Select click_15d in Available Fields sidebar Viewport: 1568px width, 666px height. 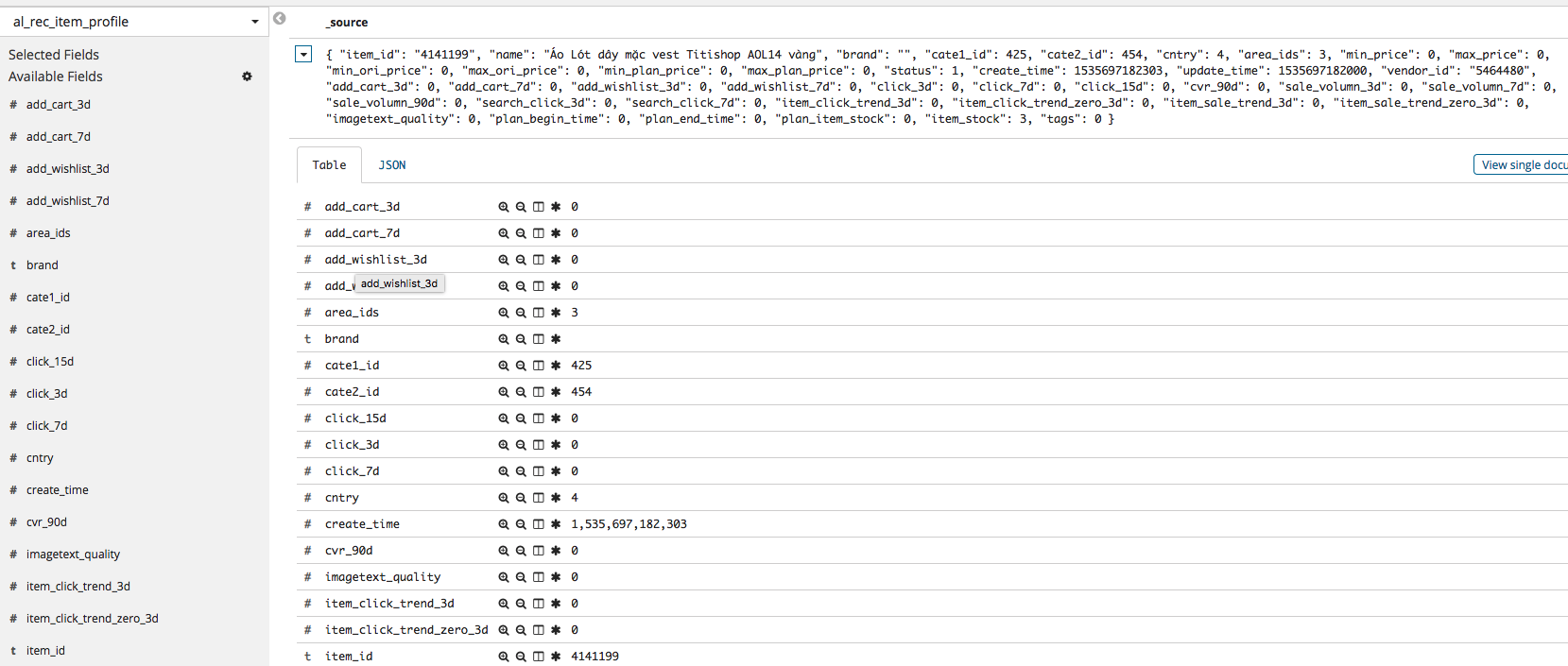pos(50,362)
